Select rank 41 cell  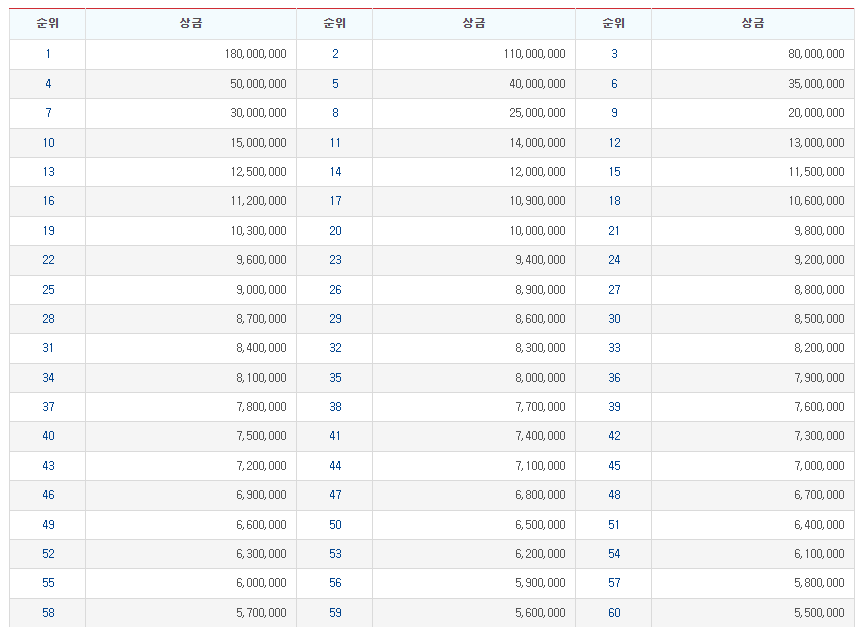[335, 436]
